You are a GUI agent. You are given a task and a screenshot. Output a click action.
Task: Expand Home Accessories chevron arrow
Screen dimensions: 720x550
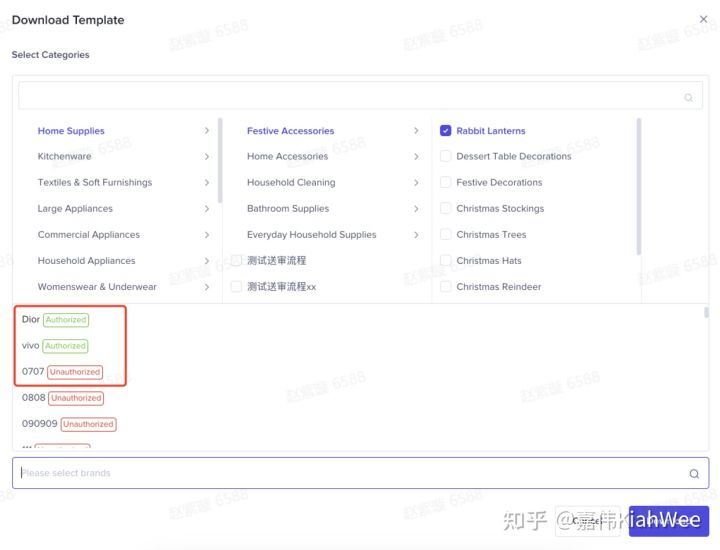pos(416,157)
